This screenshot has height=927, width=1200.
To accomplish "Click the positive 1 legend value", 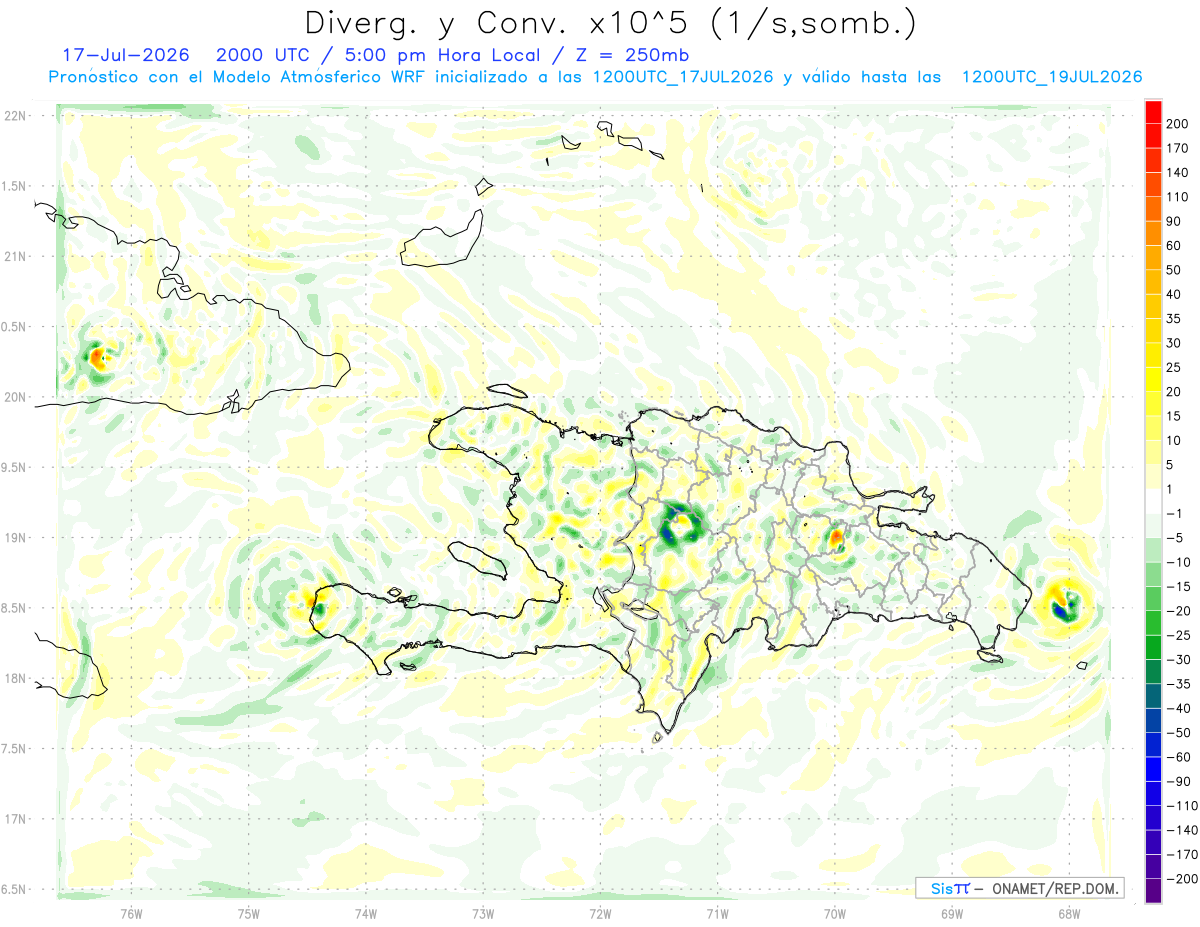I will click(x=1171, y=489).
